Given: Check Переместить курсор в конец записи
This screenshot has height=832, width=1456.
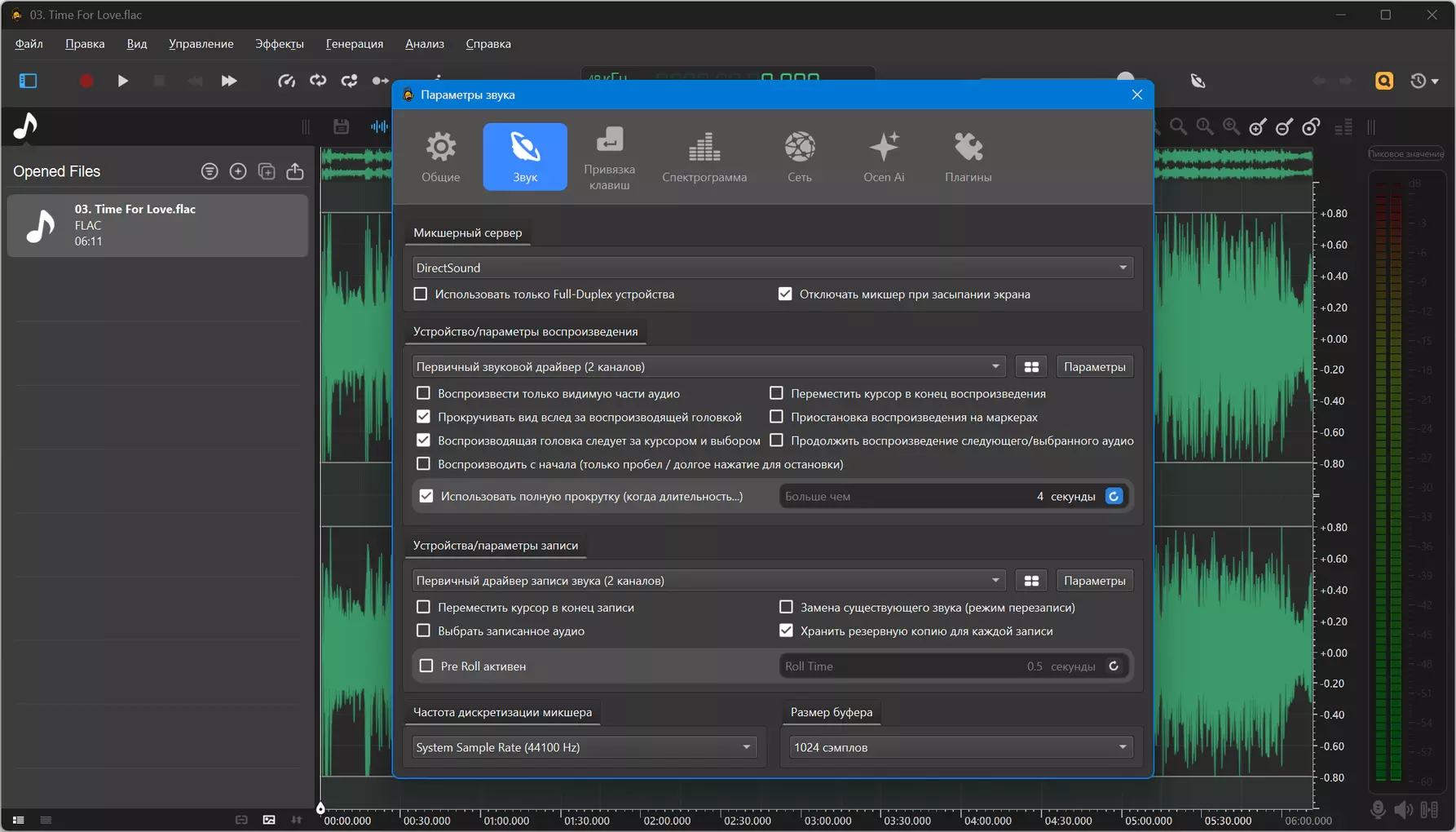Looking at the screenshot, I should 423,607.
